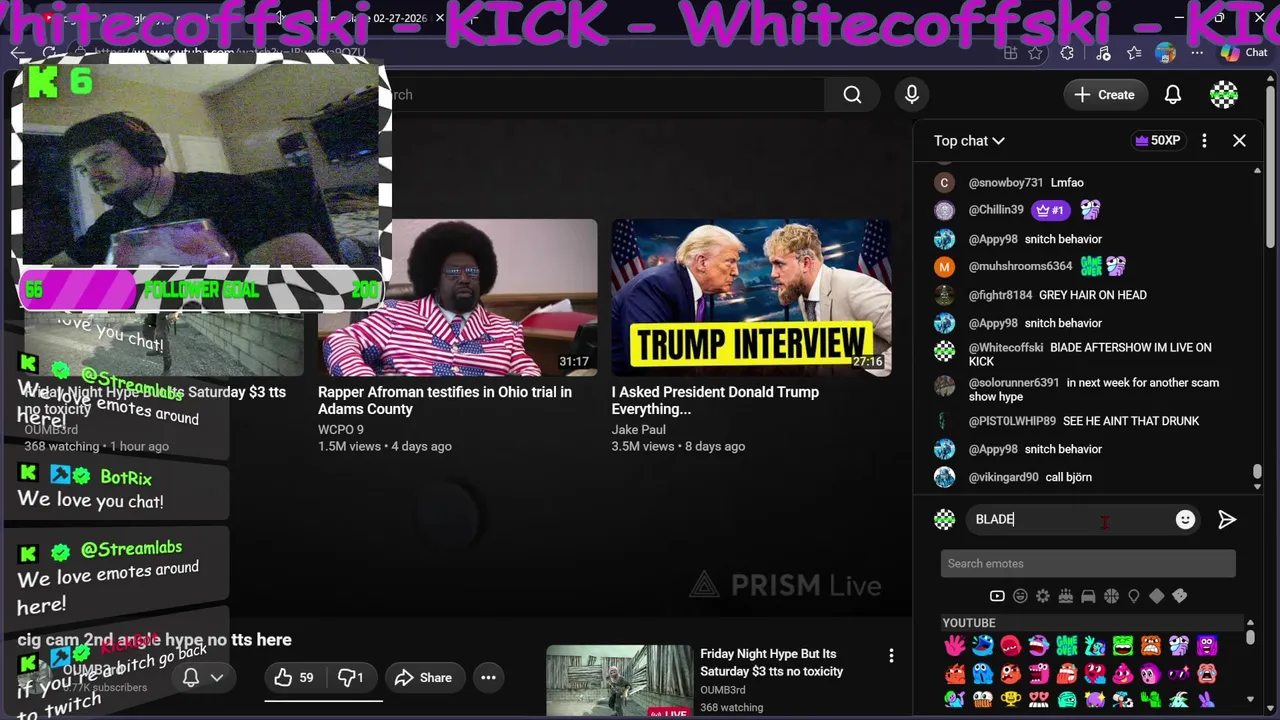The image size is (1280, 720).
Task: Click the search magnifier button
Action: pyautogui.click(x=852, y=94)
